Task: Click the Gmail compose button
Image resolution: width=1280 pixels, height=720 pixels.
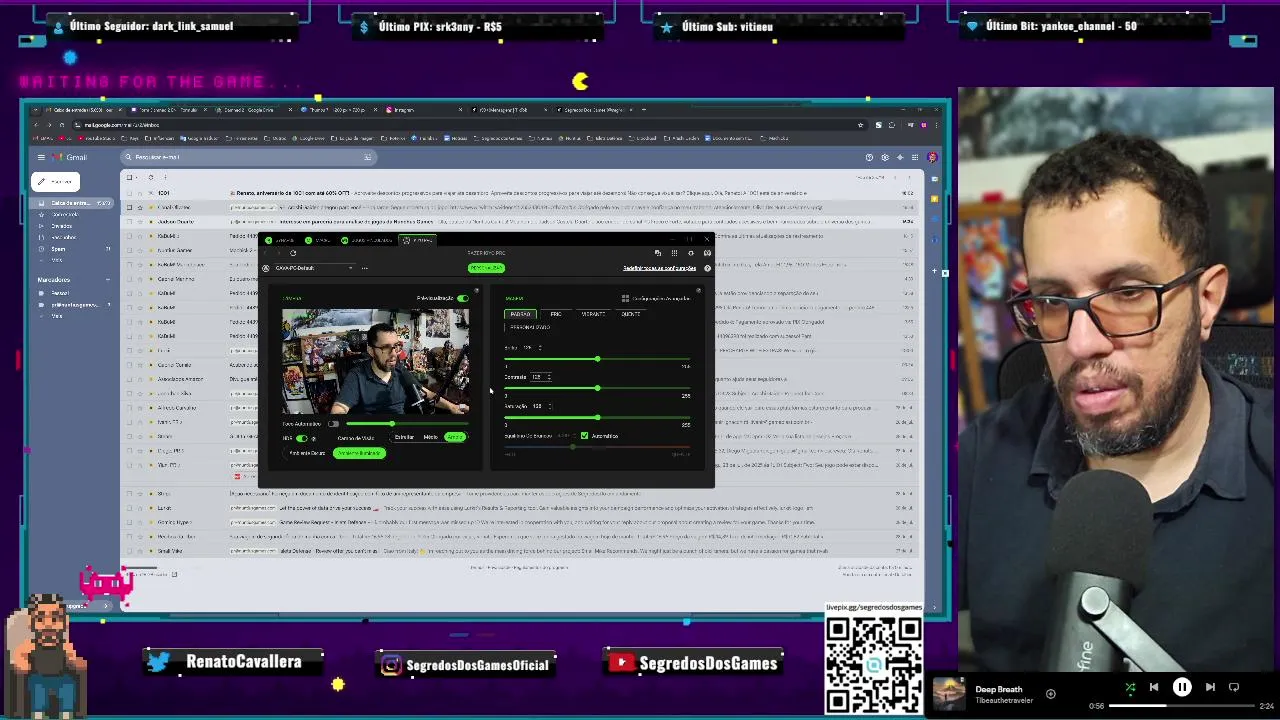Action: (57, 181)
